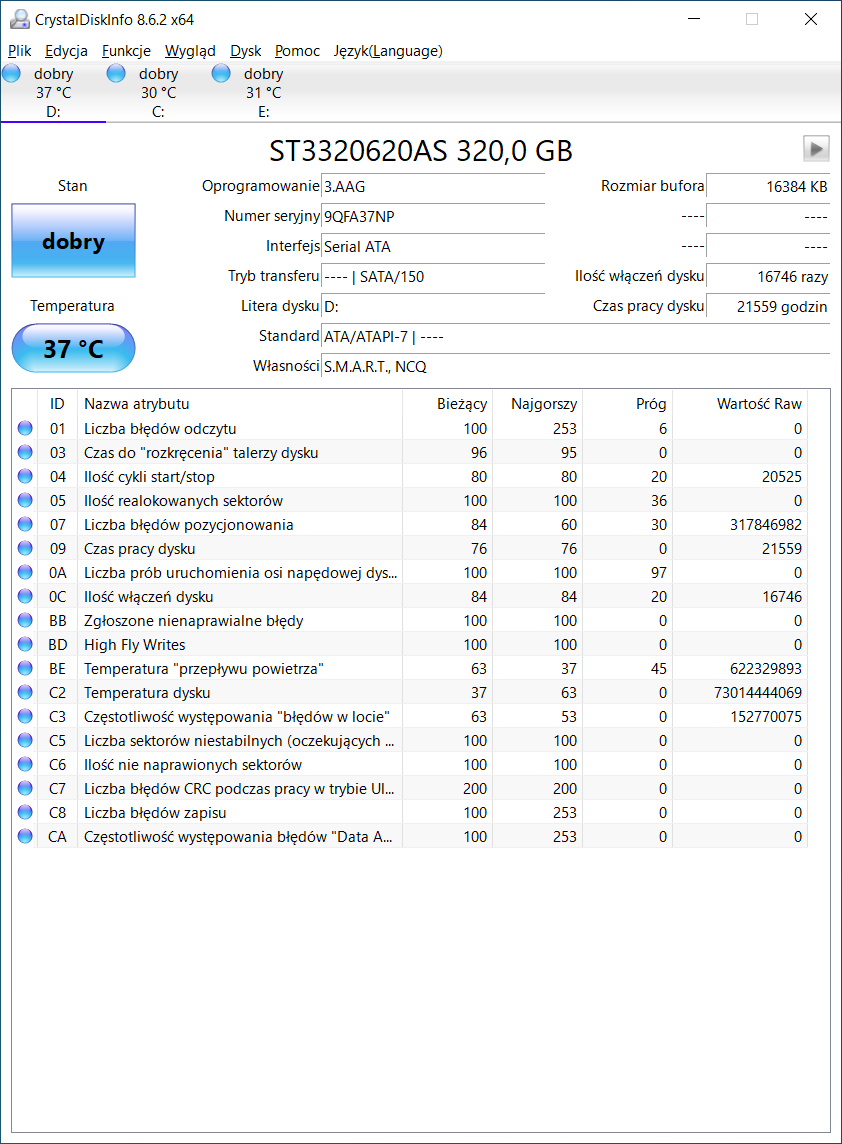Open the Plik menu
Viewport: 842px width, 1144px height.
coord(20,51)
